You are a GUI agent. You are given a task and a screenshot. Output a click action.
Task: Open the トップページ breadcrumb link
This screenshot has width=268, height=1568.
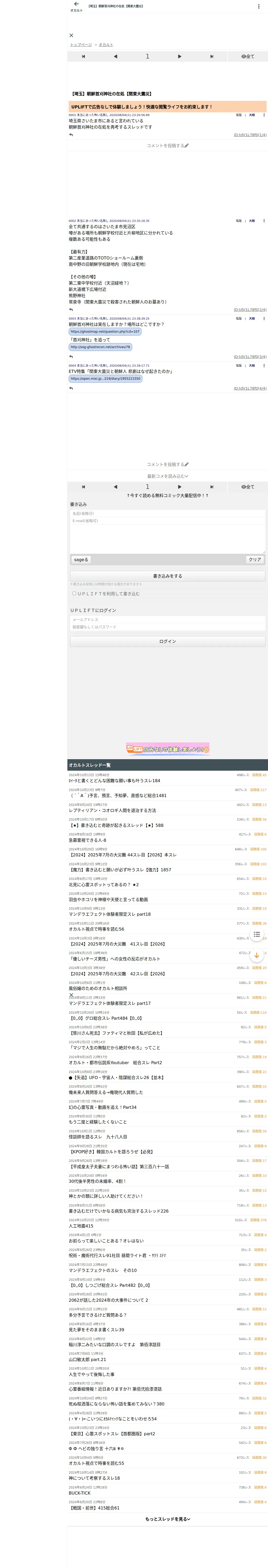coord(81,45)
